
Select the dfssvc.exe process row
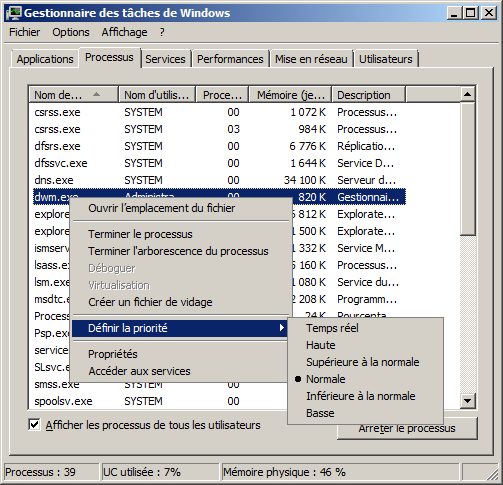(x=219, y=163)
